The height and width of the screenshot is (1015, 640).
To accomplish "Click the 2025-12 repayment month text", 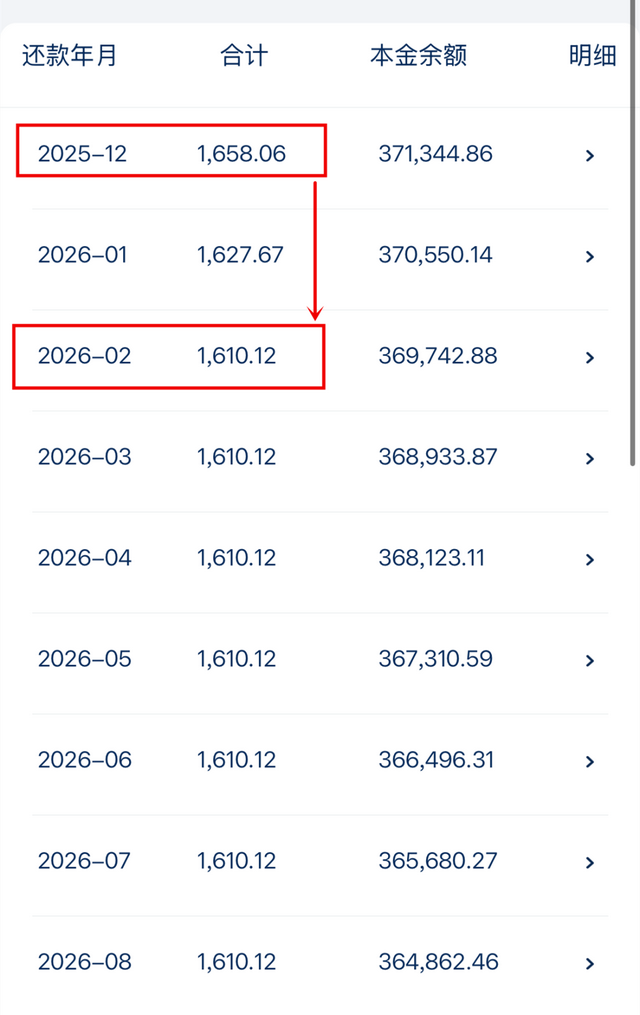I will tap(82, 154).
